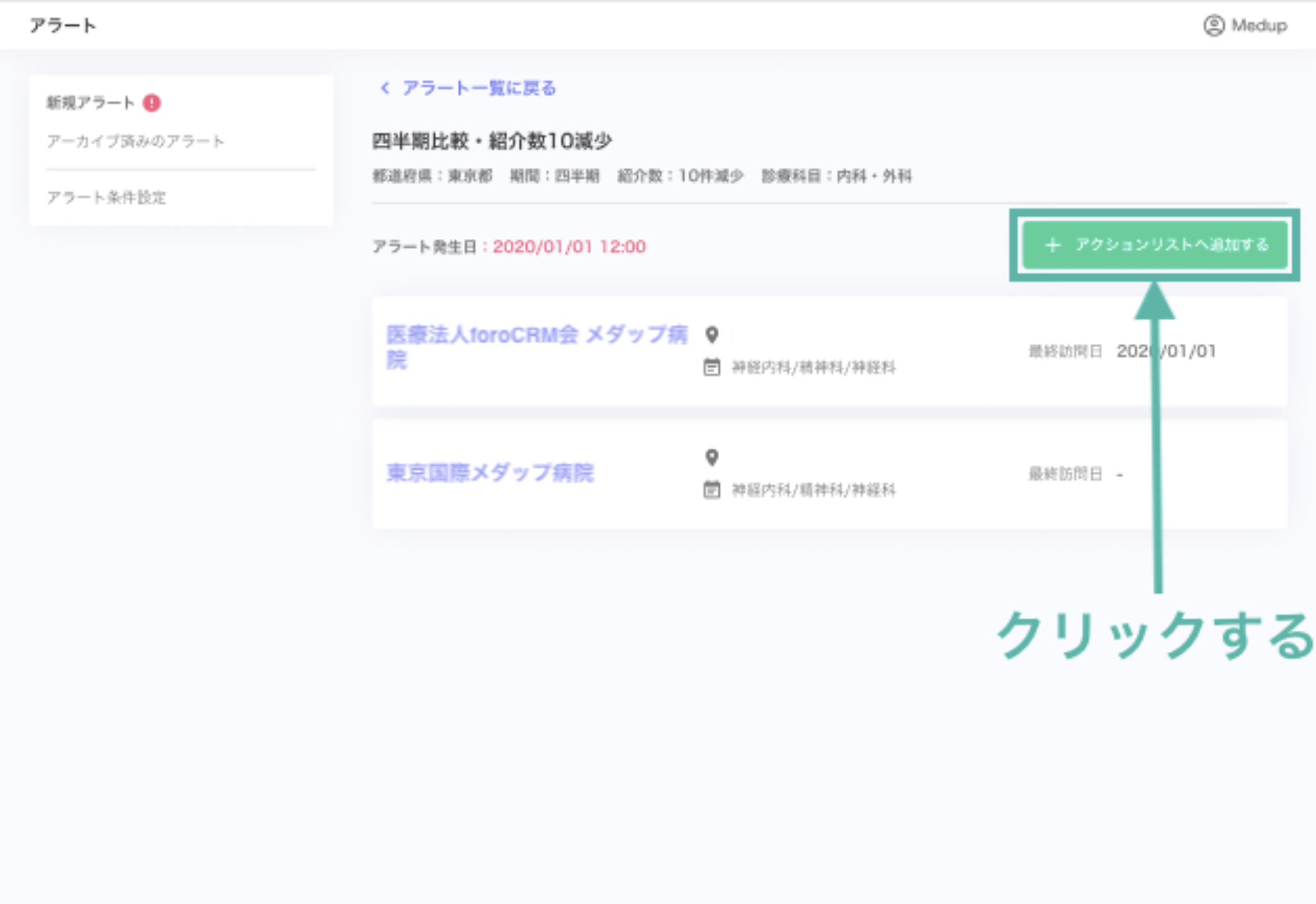Viewport: 1316px width, 904px height.
Task: Click department icon in 東京国際メダップ病院 card
Action: click(712, 490)
